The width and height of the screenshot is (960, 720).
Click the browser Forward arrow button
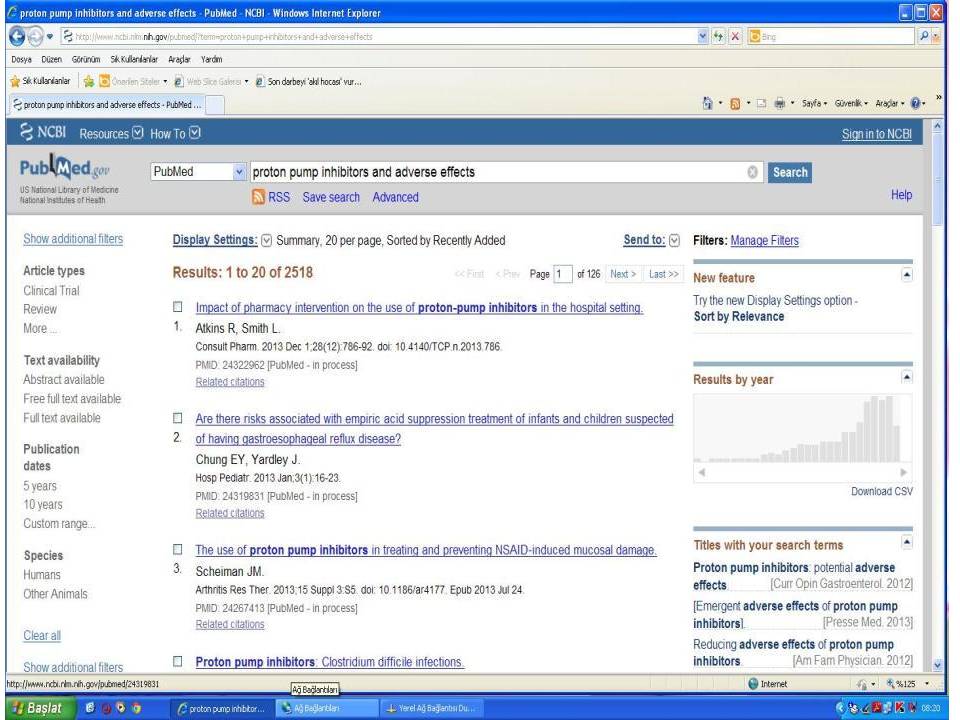point(36,37)
